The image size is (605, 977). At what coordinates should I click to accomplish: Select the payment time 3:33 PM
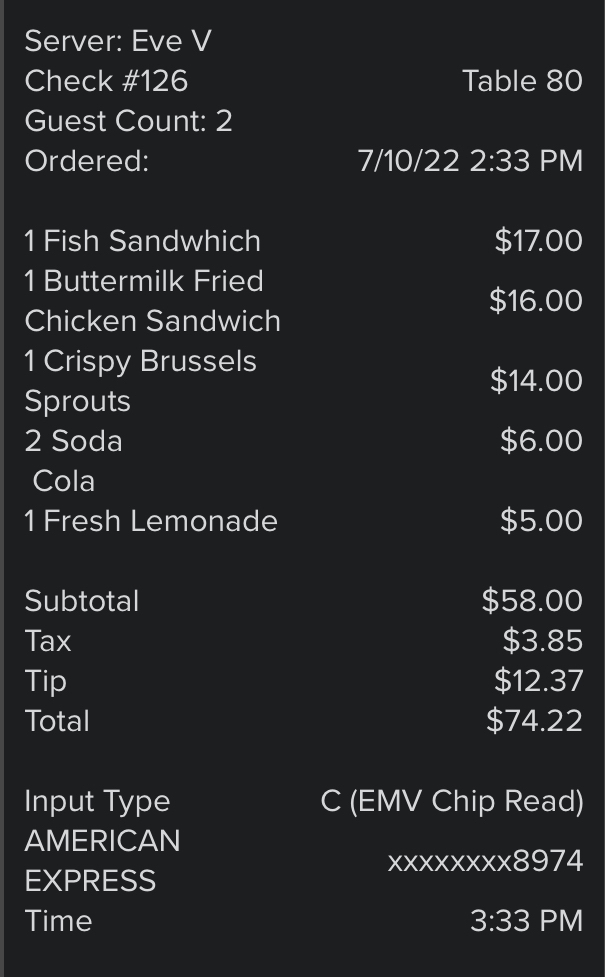[526, 921]
